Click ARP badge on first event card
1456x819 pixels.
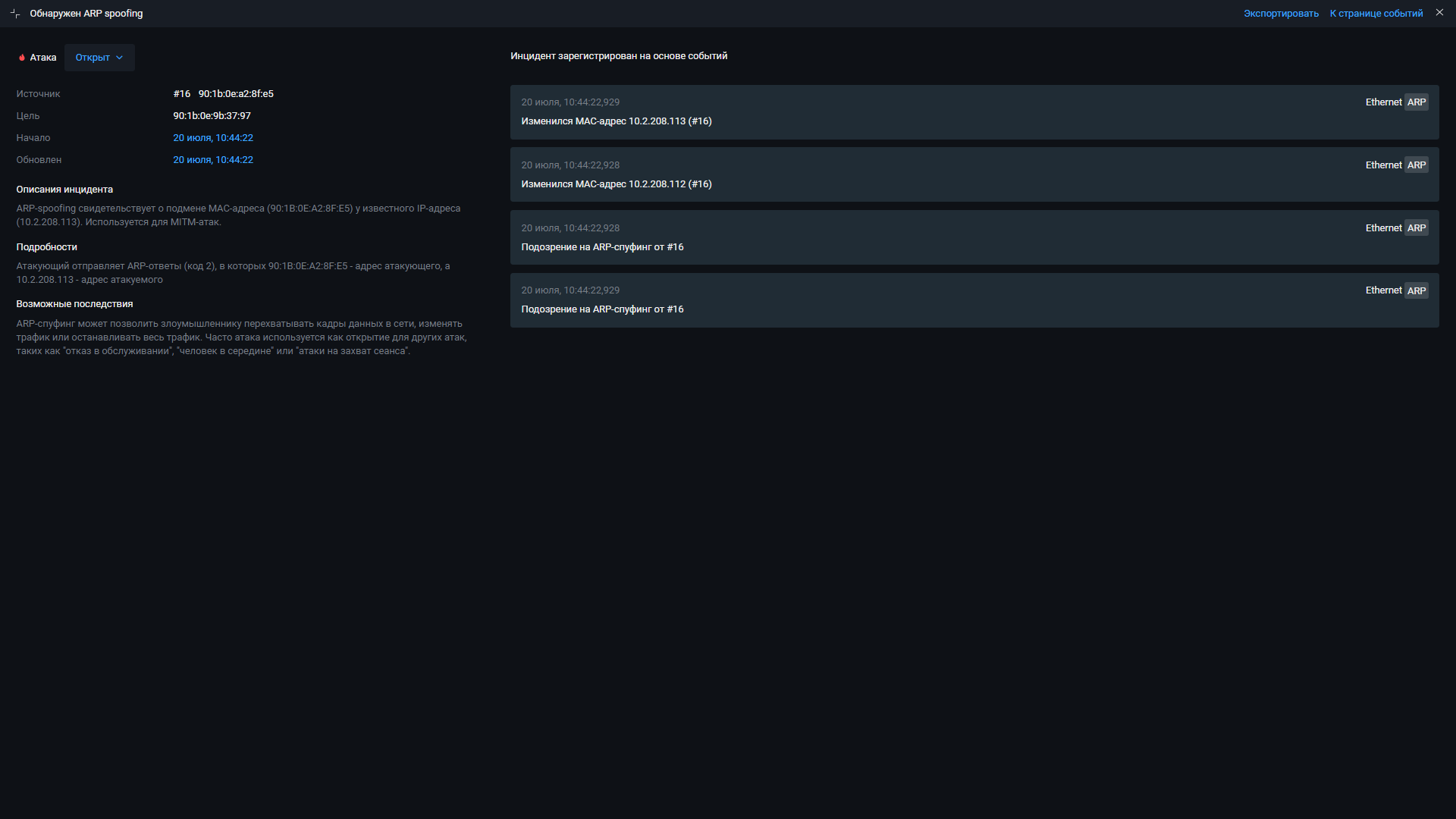click(1416, 102)
